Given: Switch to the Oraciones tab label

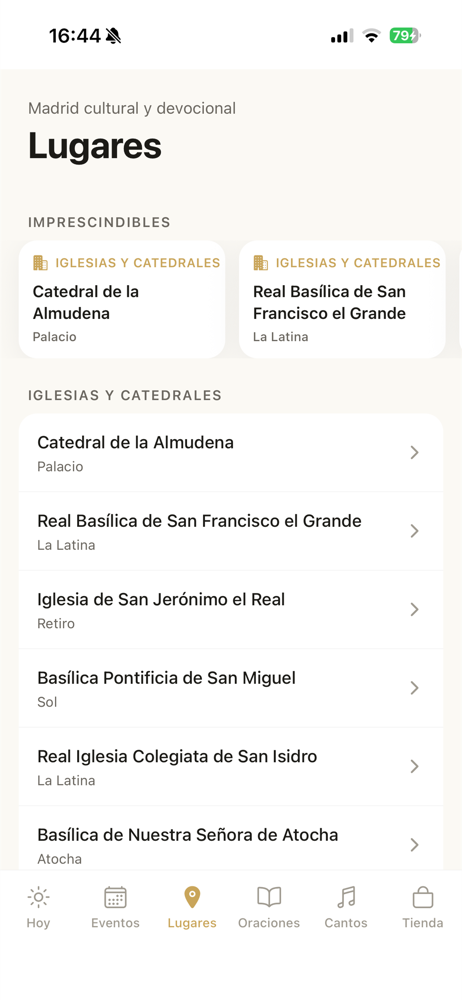Looking at the screenshot, I should (269, 923).
